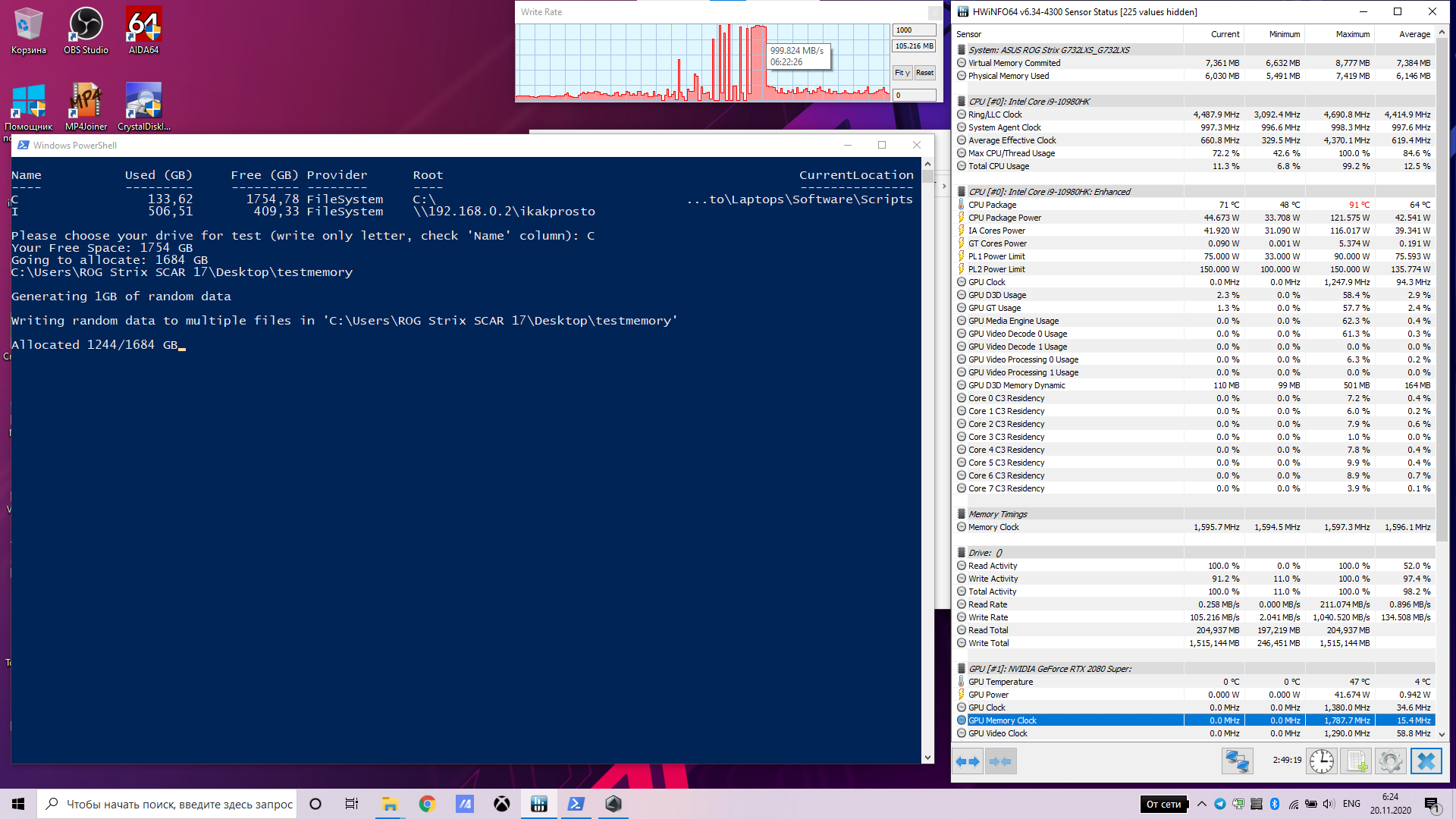Click the Telegram tray icon
Screen dimensions: 1456x819
[x=1220, y=804]
